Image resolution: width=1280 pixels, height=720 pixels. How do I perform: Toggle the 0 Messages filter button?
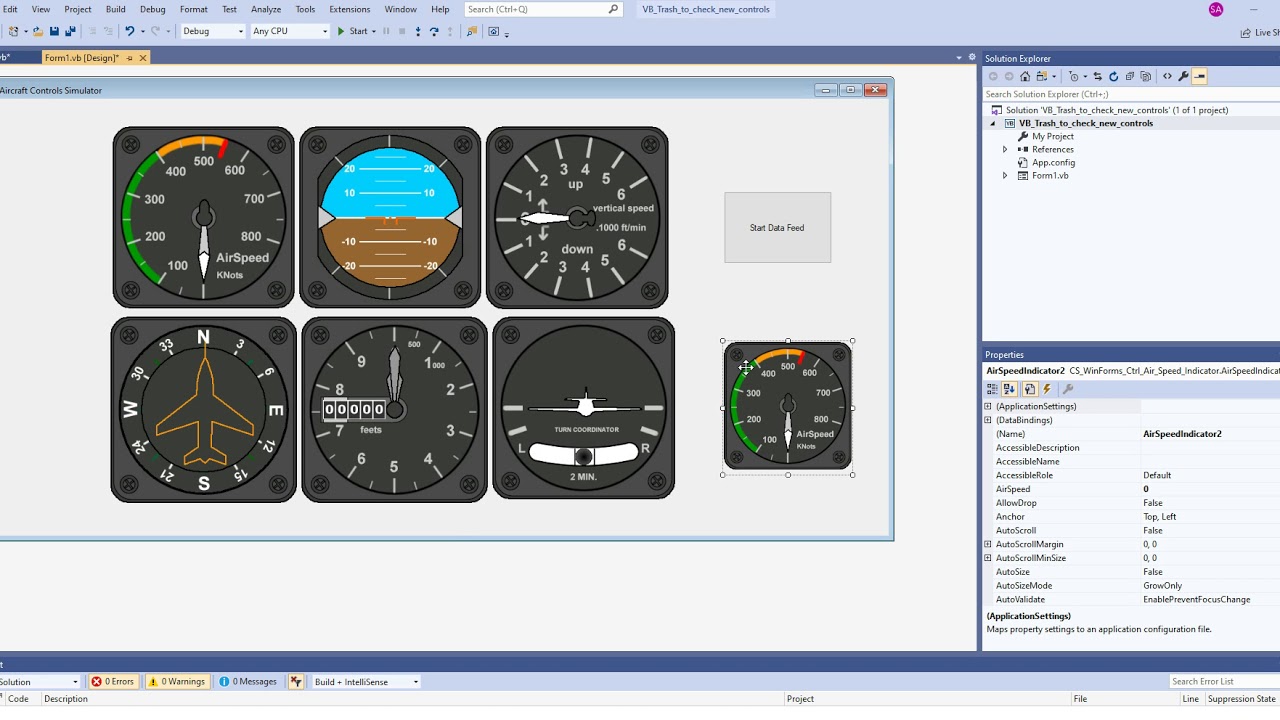point(249,681)
